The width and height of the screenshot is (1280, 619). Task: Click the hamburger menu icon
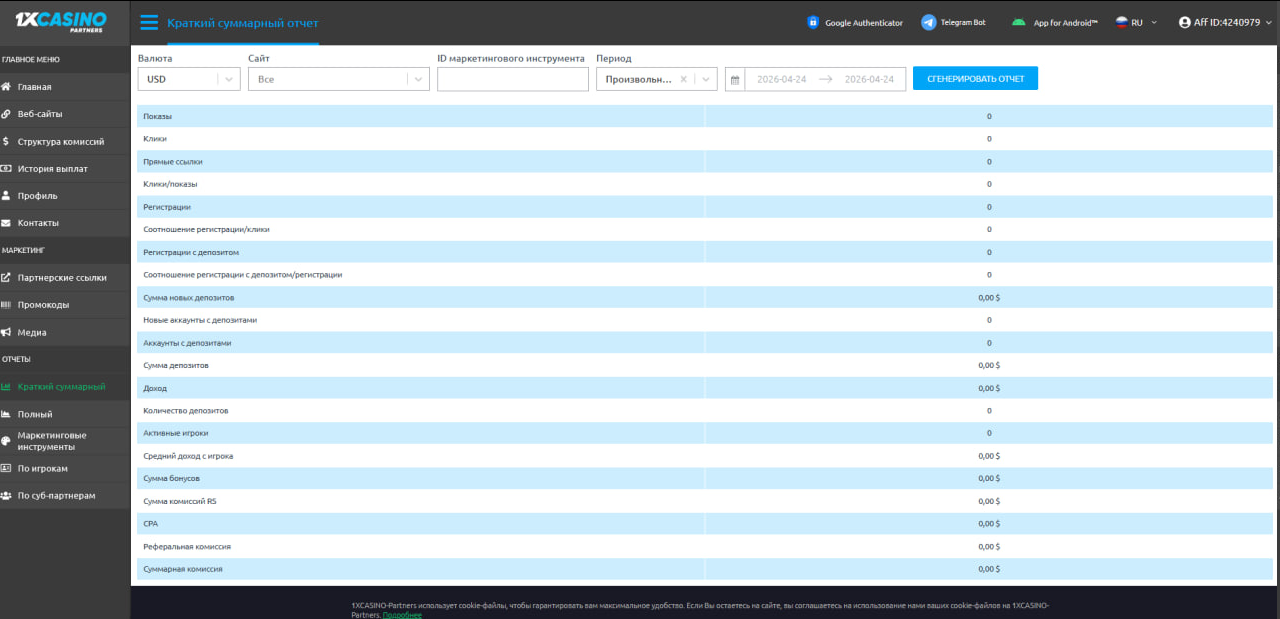pos(149,22)
